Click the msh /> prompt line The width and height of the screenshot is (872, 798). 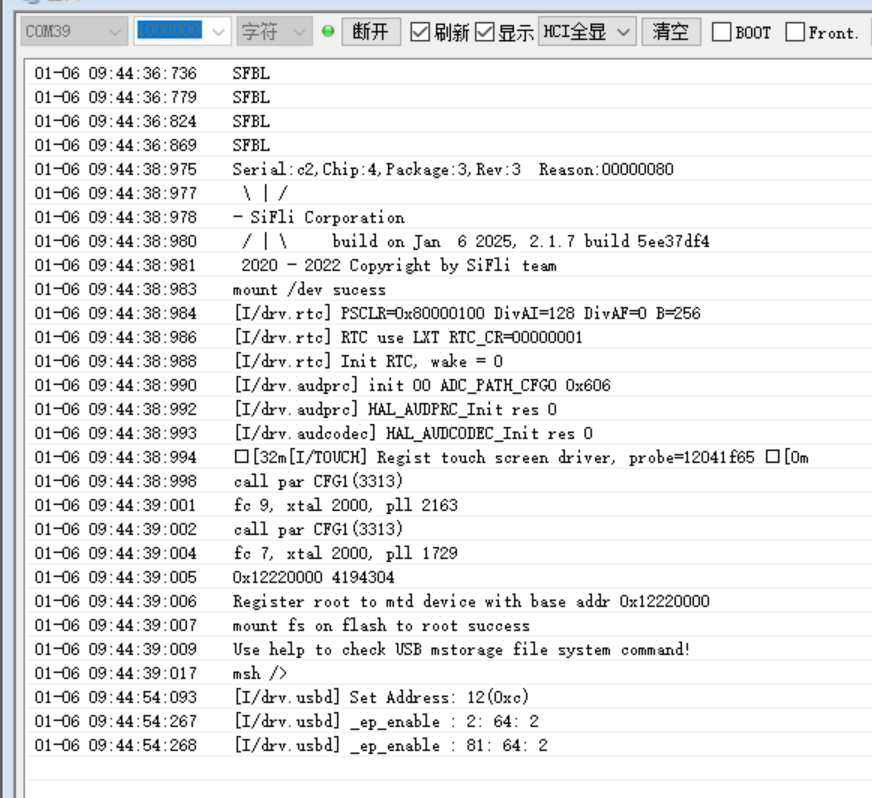(x=260, y=673)
